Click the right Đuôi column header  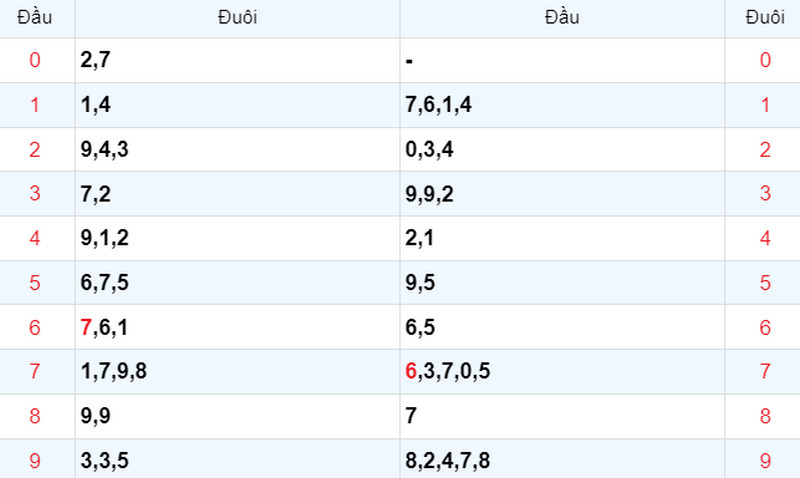pos(765,17)
